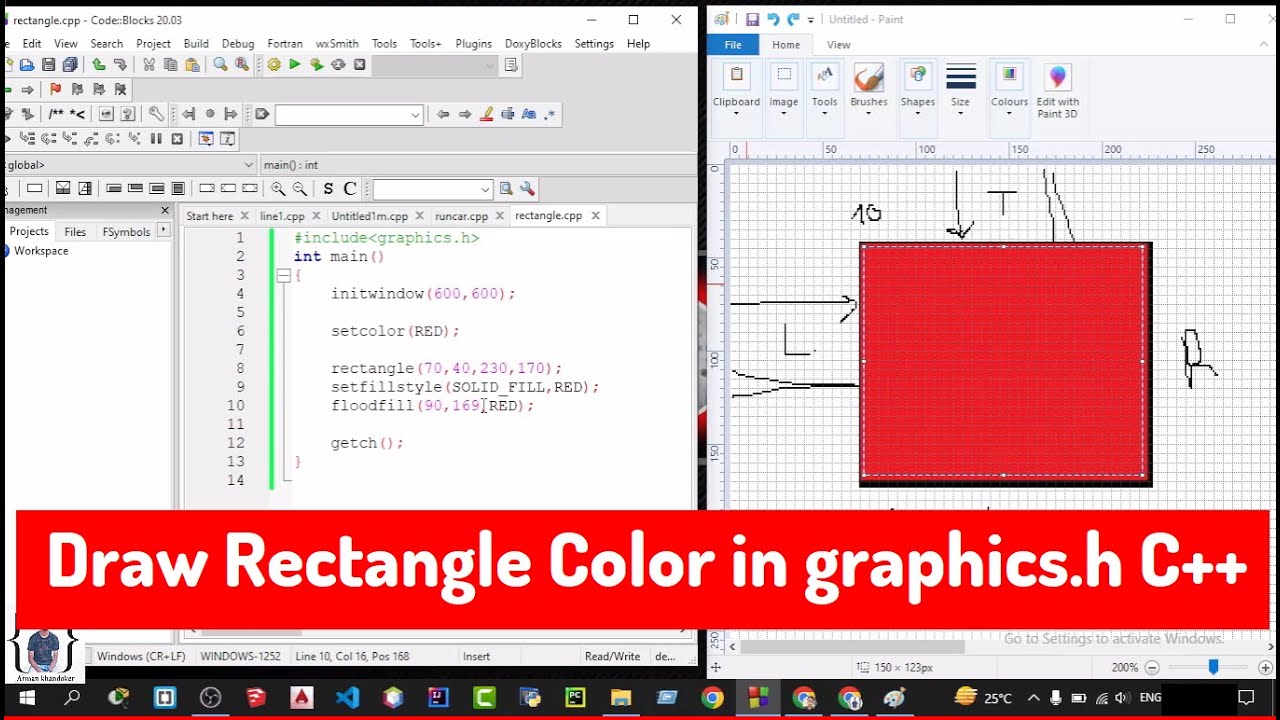
Task: Switch to the runcar.cpp tab
Action: tap(461, 216)
